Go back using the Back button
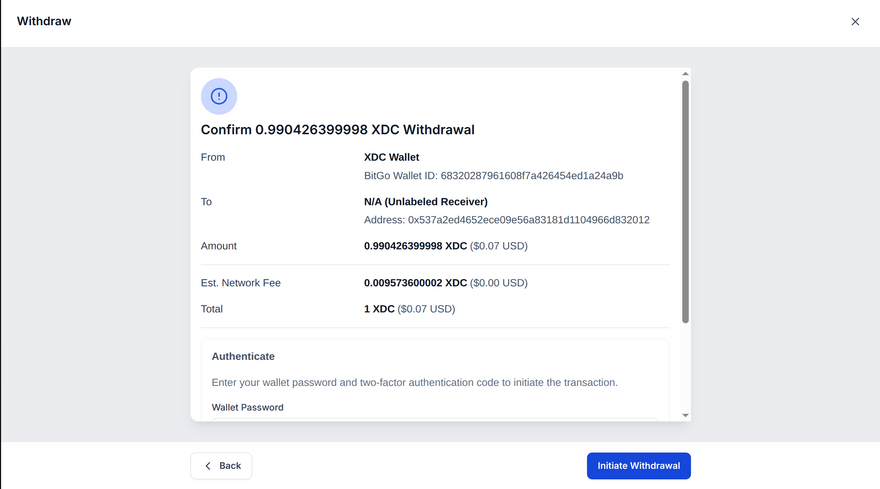The image size is (880, 489). coord(221,466)
